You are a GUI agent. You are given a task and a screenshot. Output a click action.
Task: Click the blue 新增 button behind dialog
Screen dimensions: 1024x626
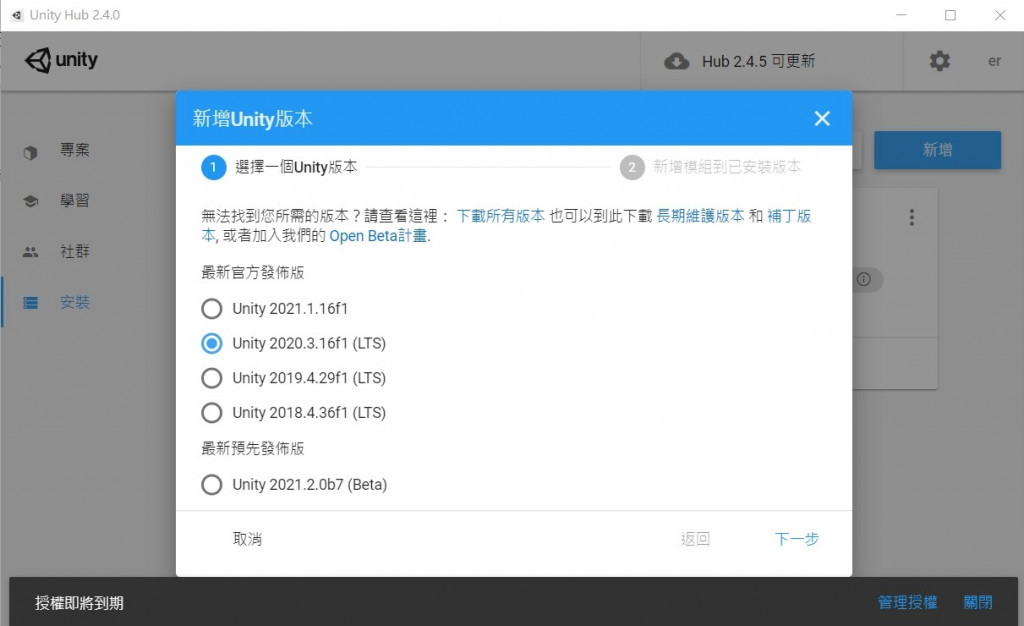click(x=937, y=150)
